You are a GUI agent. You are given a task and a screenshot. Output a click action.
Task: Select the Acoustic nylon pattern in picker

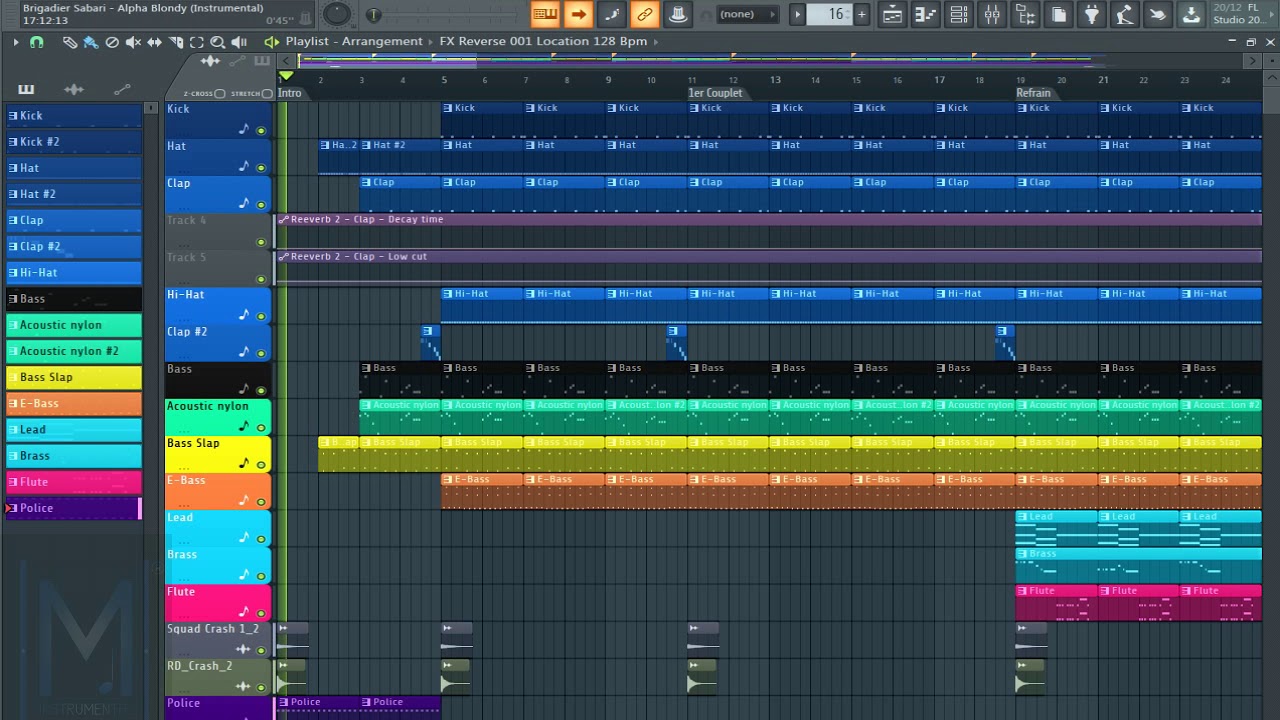tap(74, 325)
